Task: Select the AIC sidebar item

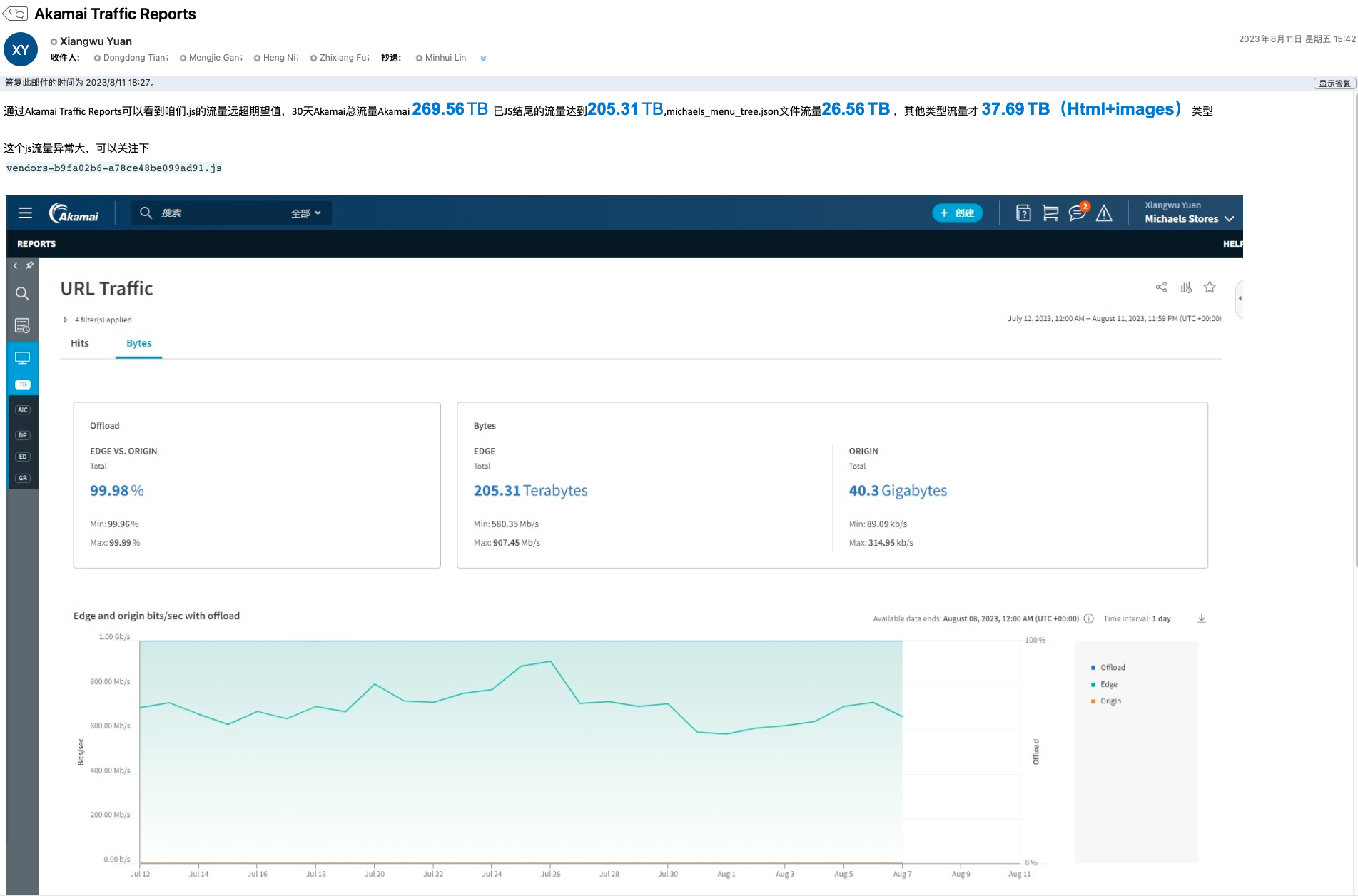Action: pos(23,410)
